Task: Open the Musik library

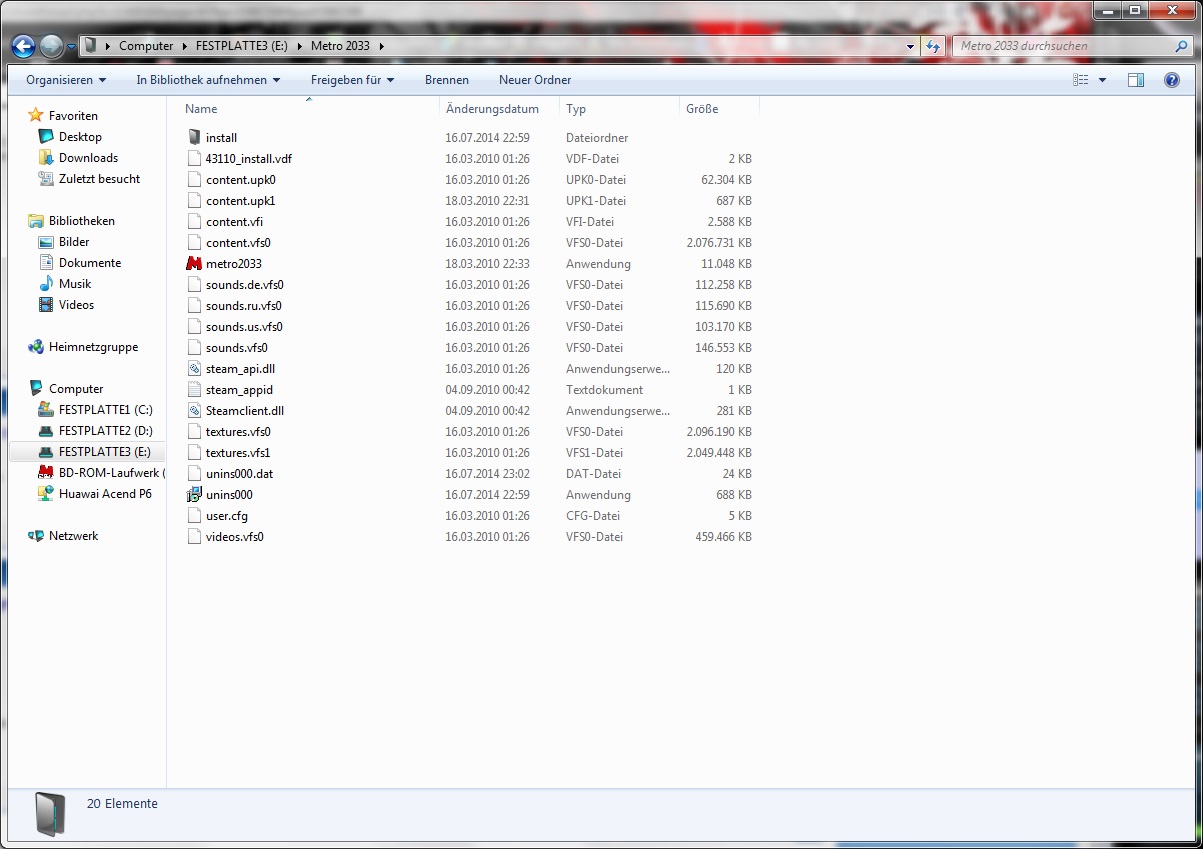Action: [75, 284]
